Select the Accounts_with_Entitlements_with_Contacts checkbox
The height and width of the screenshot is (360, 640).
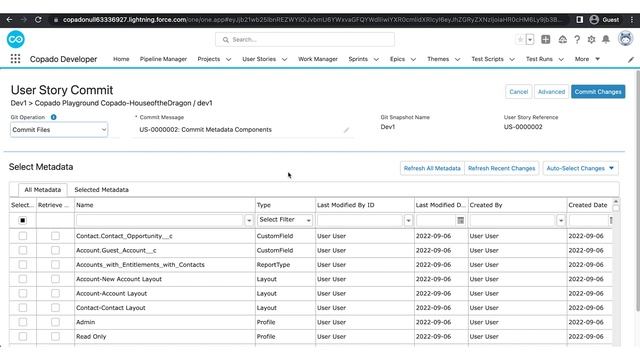pos(23,264)
